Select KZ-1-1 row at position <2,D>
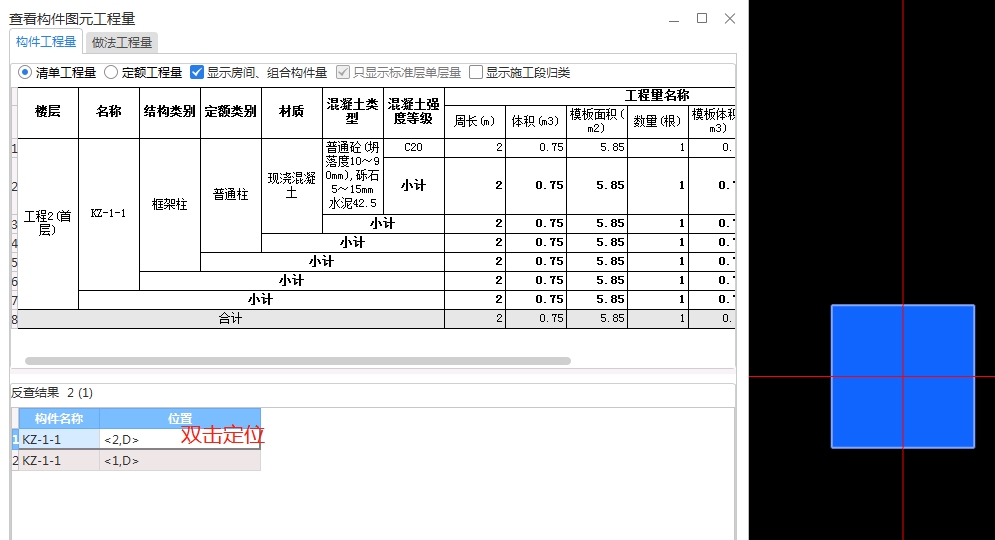995x540 pixels. 136,439
